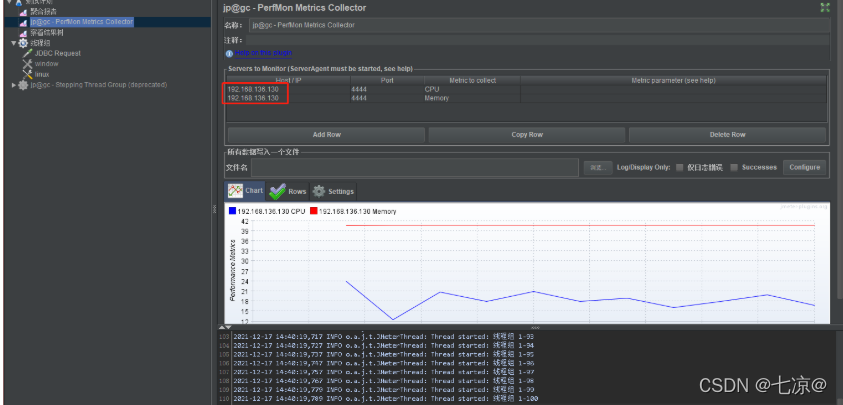Click the 线程组 gear icon
Image resolution: width=843 pixels, height=405 pixels.
coord(23,43)
